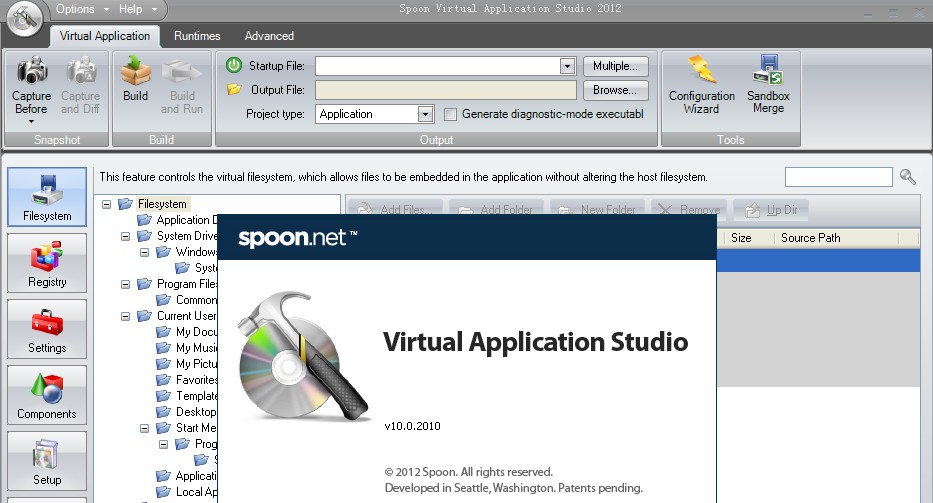The height and width of the screenshot is (503, 933).
Task: Click the Build and Run icon
Action: pos(182,71)
